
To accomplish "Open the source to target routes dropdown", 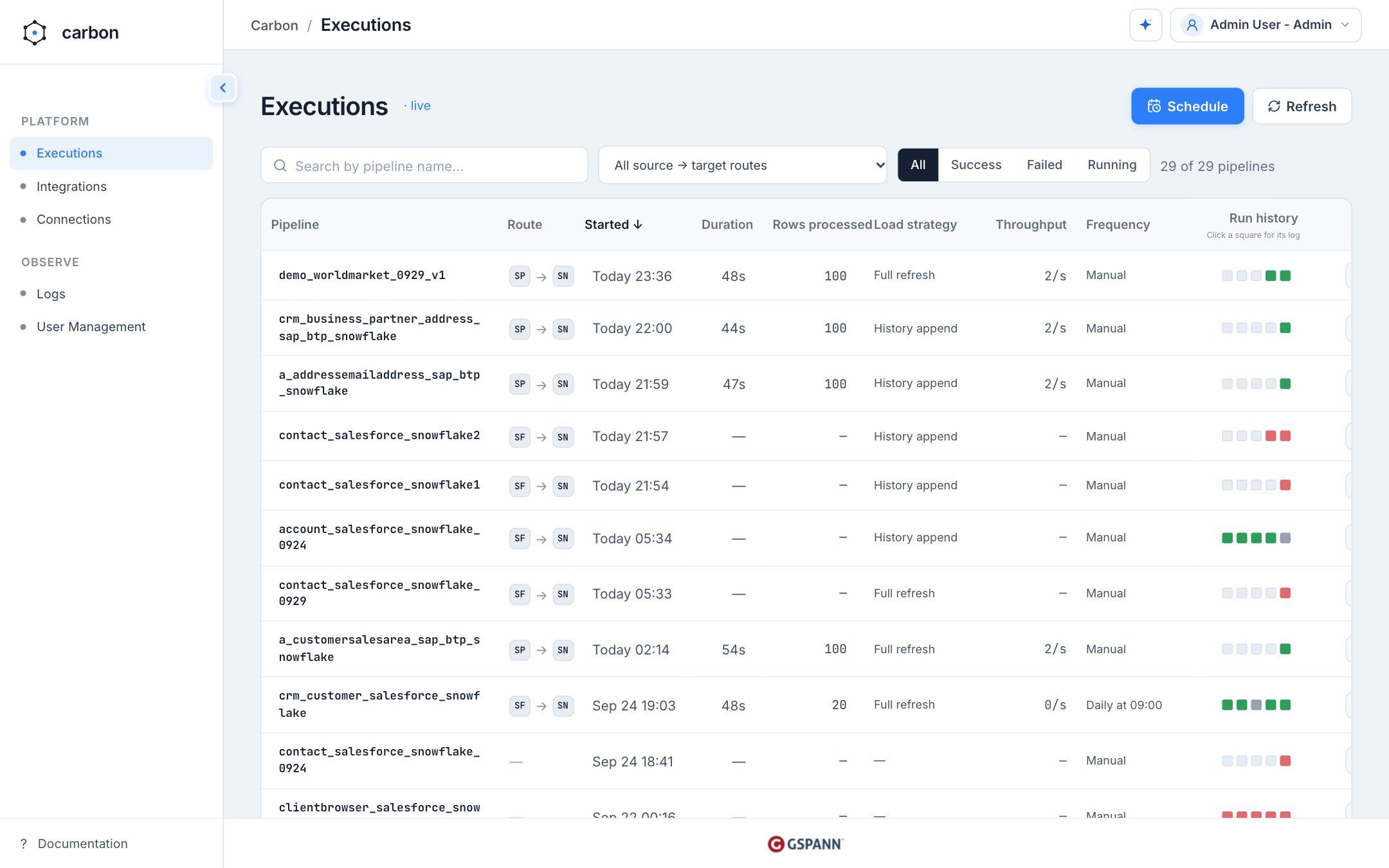I will (x=742, y=165).
